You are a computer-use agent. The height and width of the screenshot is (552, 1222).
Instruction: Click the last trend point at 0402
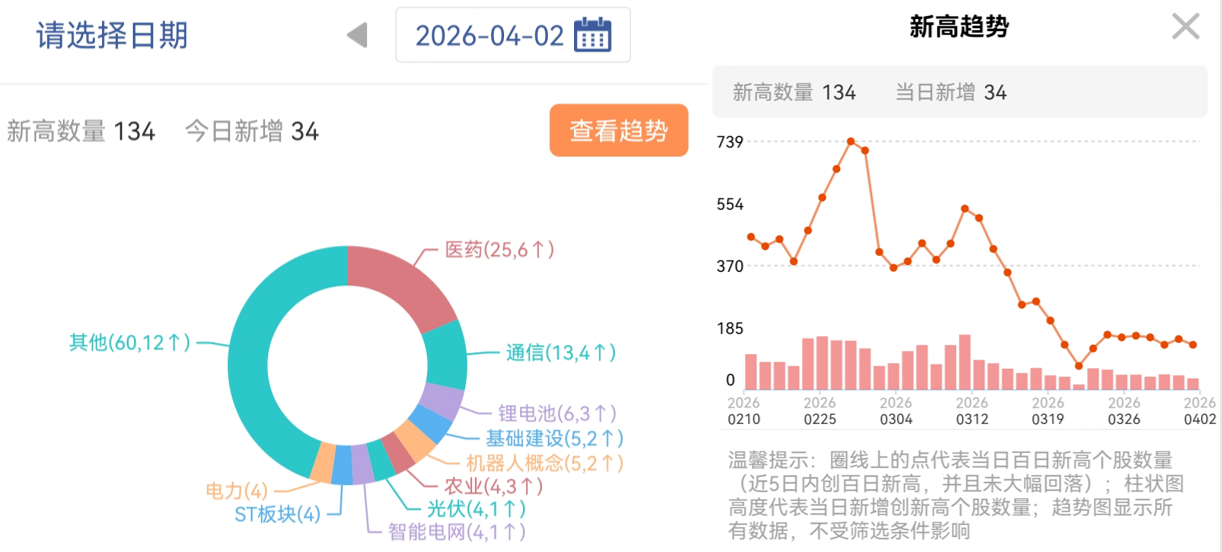1193,345
